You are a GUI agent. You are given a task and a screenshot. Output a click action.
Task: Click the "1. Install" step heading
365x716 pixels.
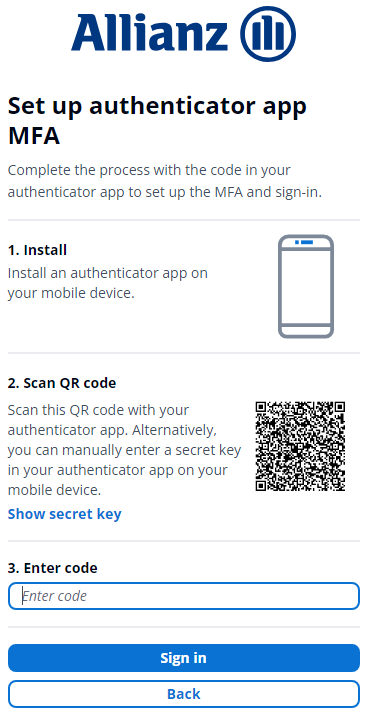[37, 250]
